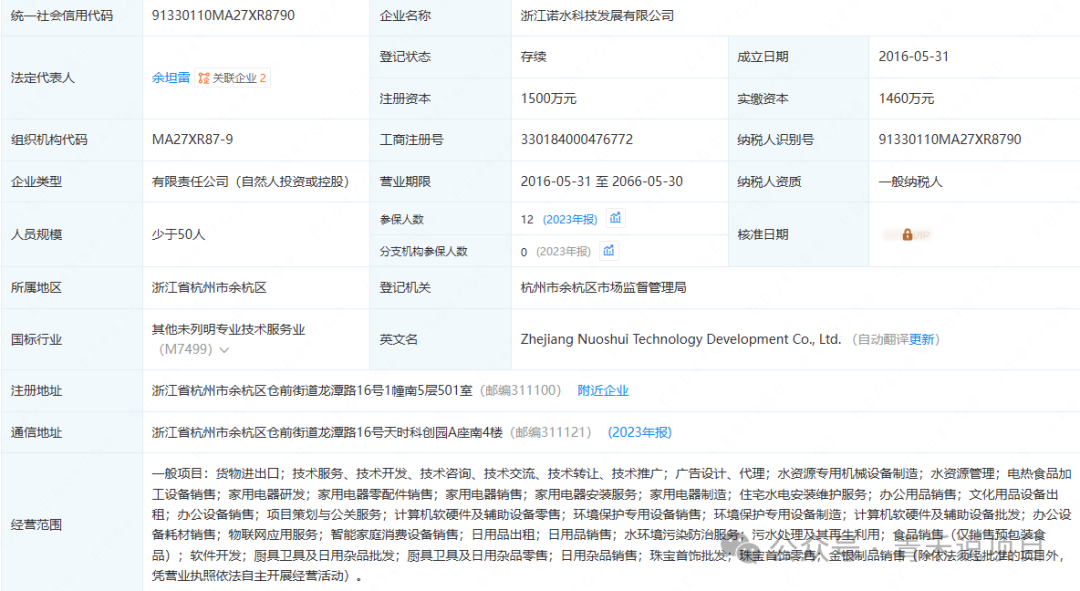Open the 关联企业 relationship graph icon
This screenshot has width=1080, height=591.
pos(204,77)
